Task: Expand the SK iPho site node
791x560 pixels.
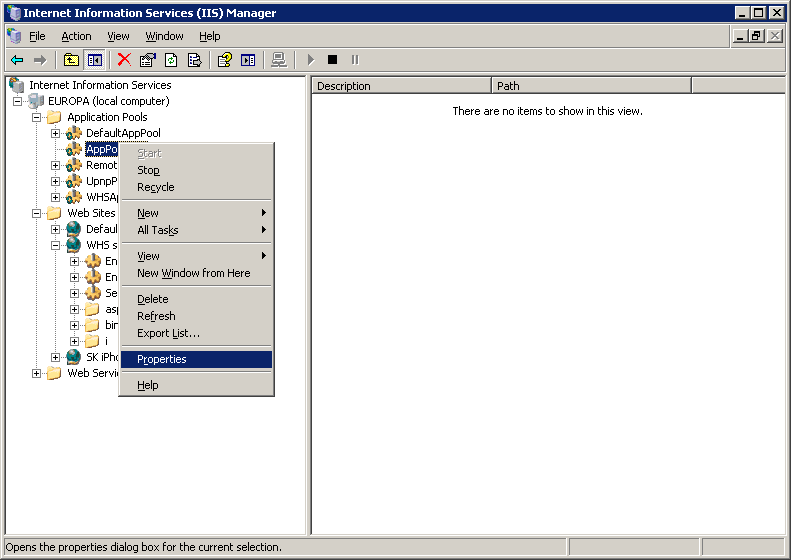Action: click(x=55, y=358)
